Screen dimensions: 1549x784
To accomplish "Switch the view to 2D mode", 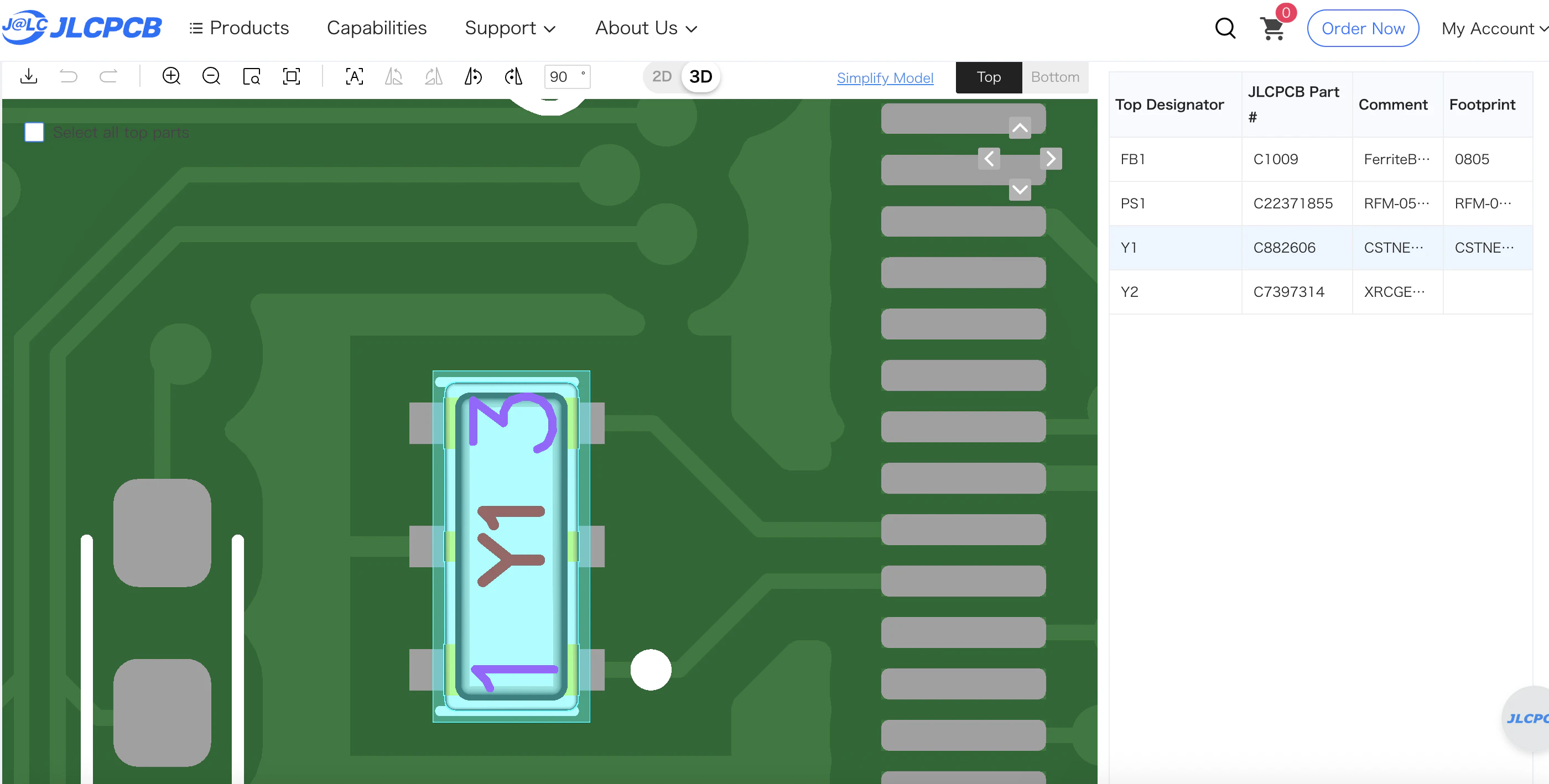I will click(x=662, y=77).
